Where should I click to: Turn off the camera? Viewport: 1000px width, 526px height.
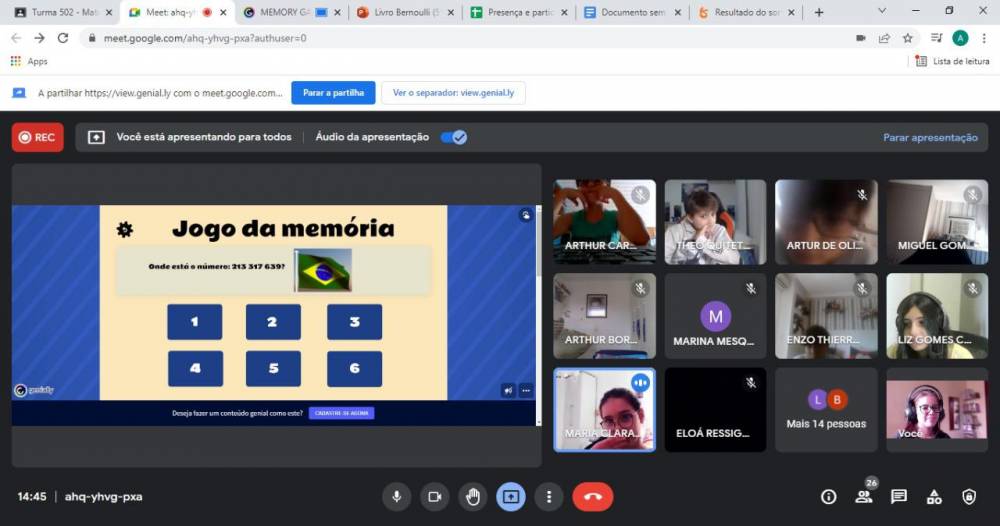pyautogui.click(x=435, y=496)
